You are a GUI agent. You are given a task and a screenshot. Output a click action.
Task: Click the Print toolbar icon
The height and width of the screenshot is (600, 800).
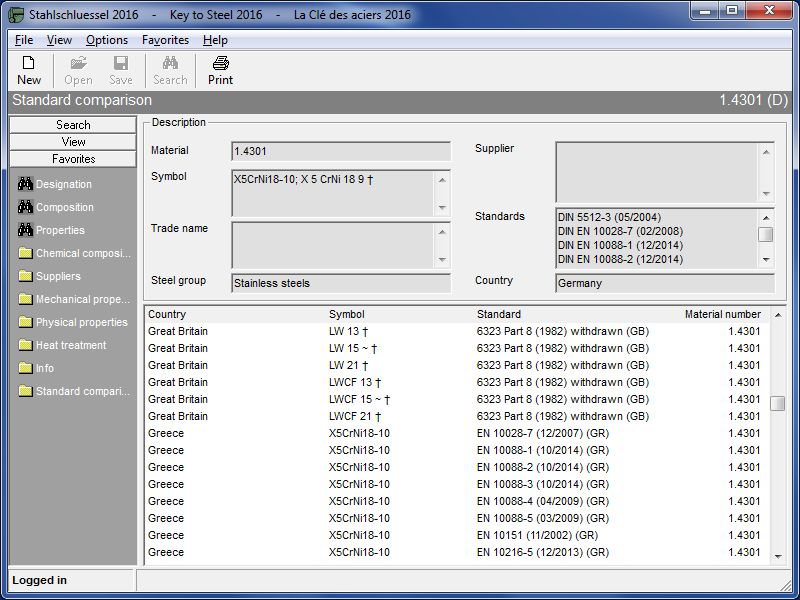[x=220, y=63]
